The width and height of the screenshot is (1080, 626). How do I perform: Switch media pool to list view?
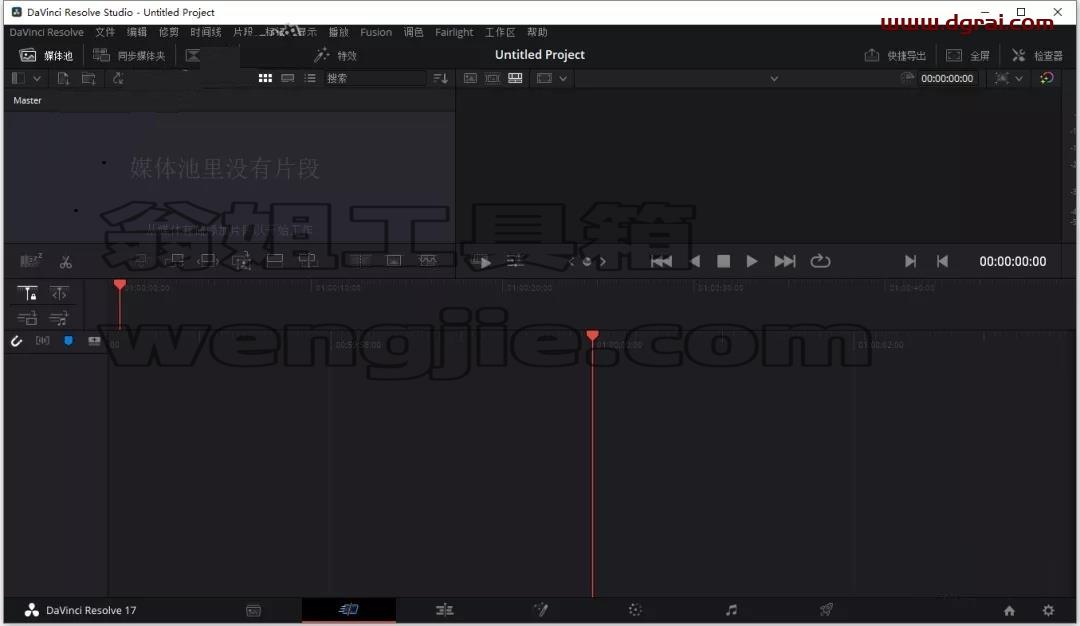pyautogui.click(x=311, y=79)
